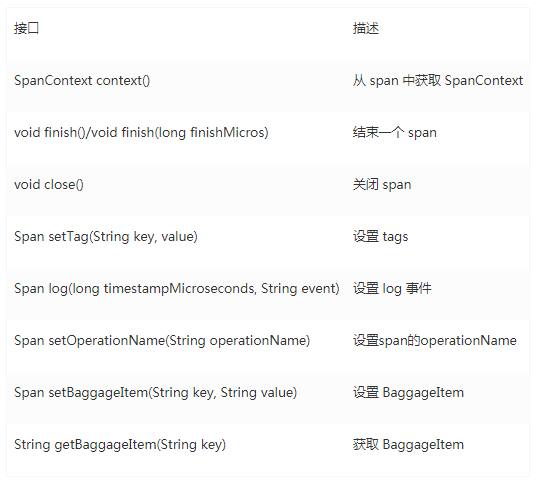Click the 从 span 中获取 SpanContext description
Screen dimensions: 536x483
coord(438,81)
